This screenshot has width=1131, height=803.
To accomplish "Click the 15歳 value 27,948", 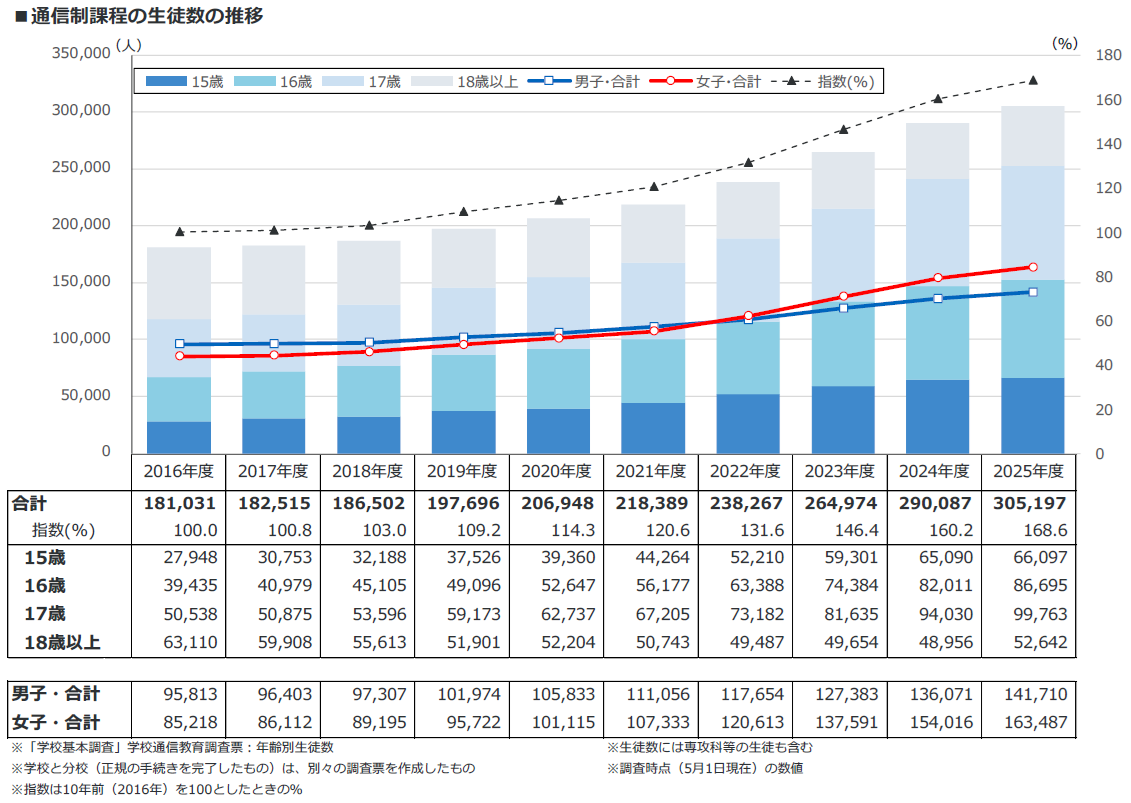I will [190, 558].
